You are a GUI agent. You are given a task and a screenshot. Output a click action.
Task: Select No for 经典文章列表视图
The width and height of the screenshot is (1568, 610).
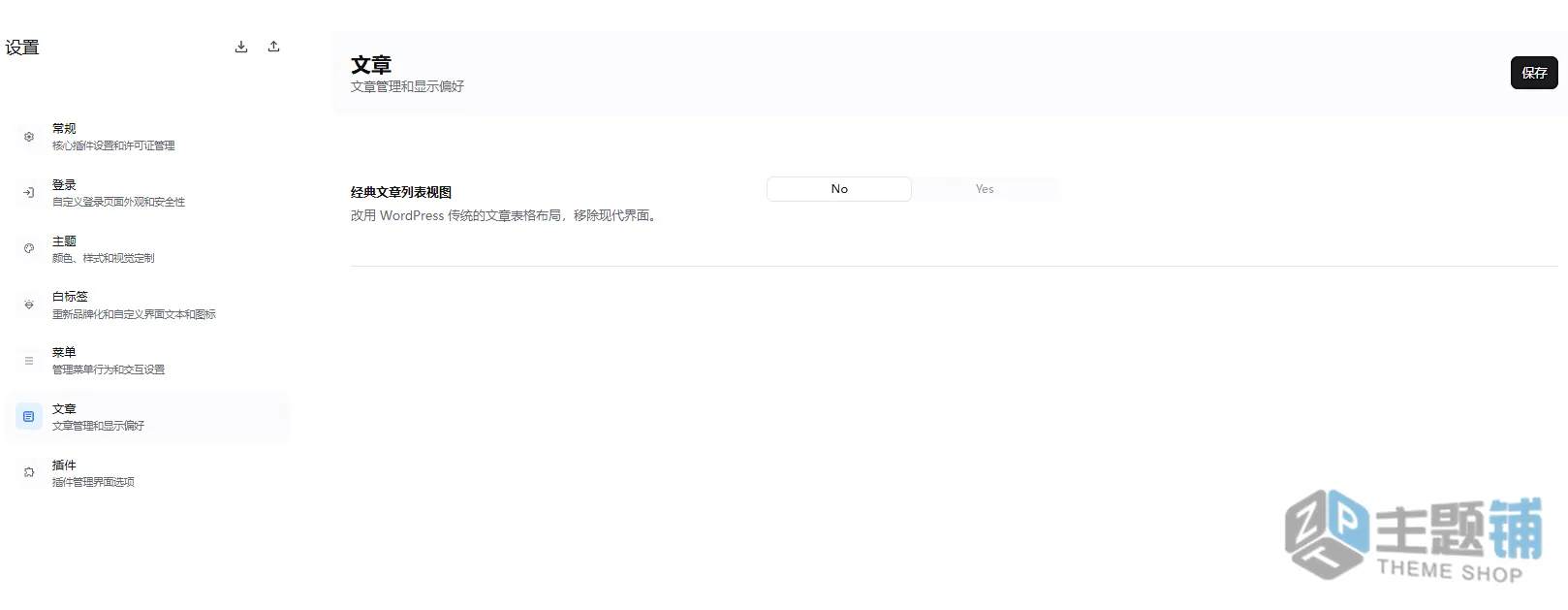coord(839,189)
